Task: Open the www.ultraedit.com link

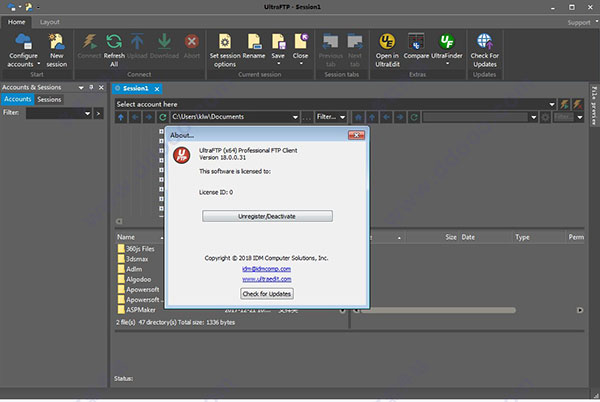Action: (267, 279)
